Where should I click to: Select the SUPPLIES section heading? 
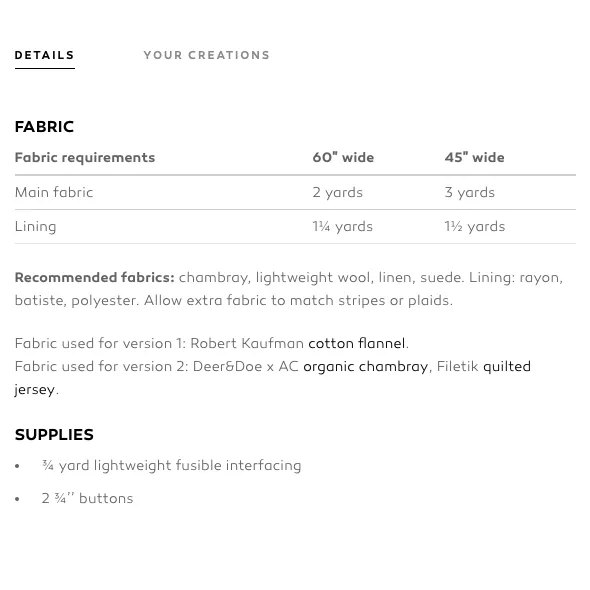(54, 435)
